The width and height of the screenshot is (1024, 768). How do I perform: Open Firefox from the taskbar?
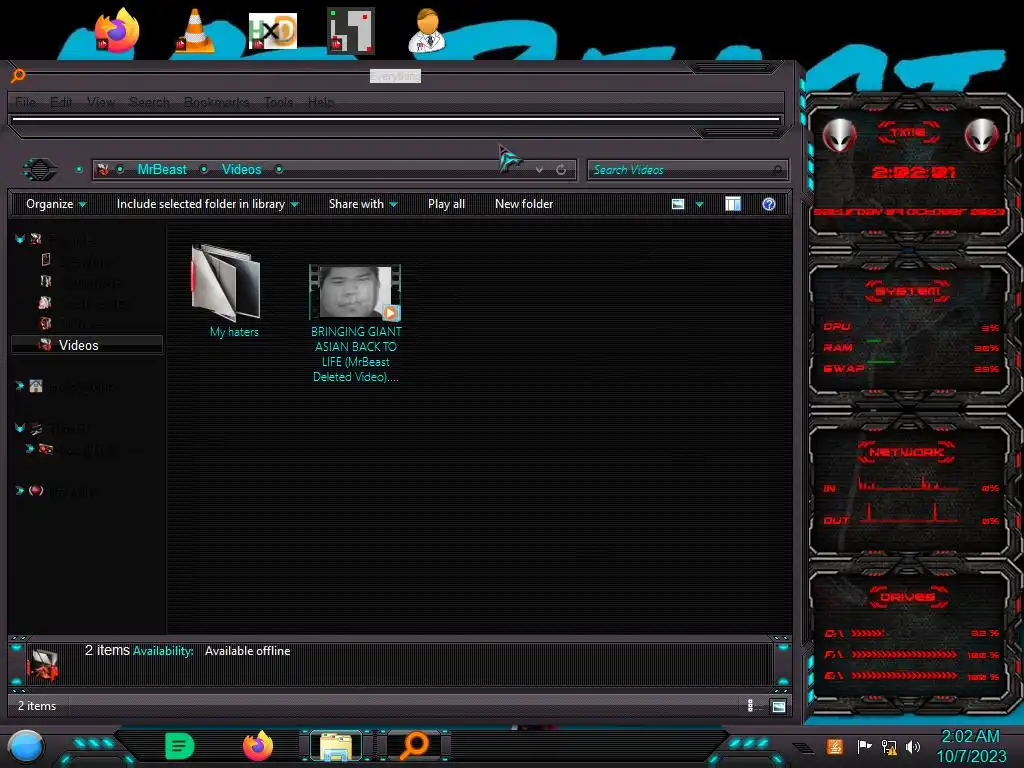pos(258,746)
